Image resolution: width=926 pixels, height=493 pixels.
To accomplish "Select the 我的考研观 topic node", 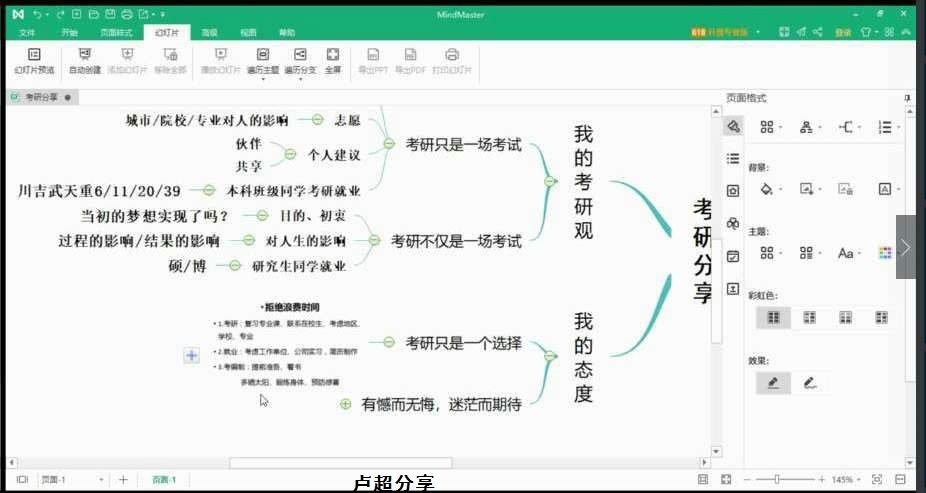I will 583,181.
